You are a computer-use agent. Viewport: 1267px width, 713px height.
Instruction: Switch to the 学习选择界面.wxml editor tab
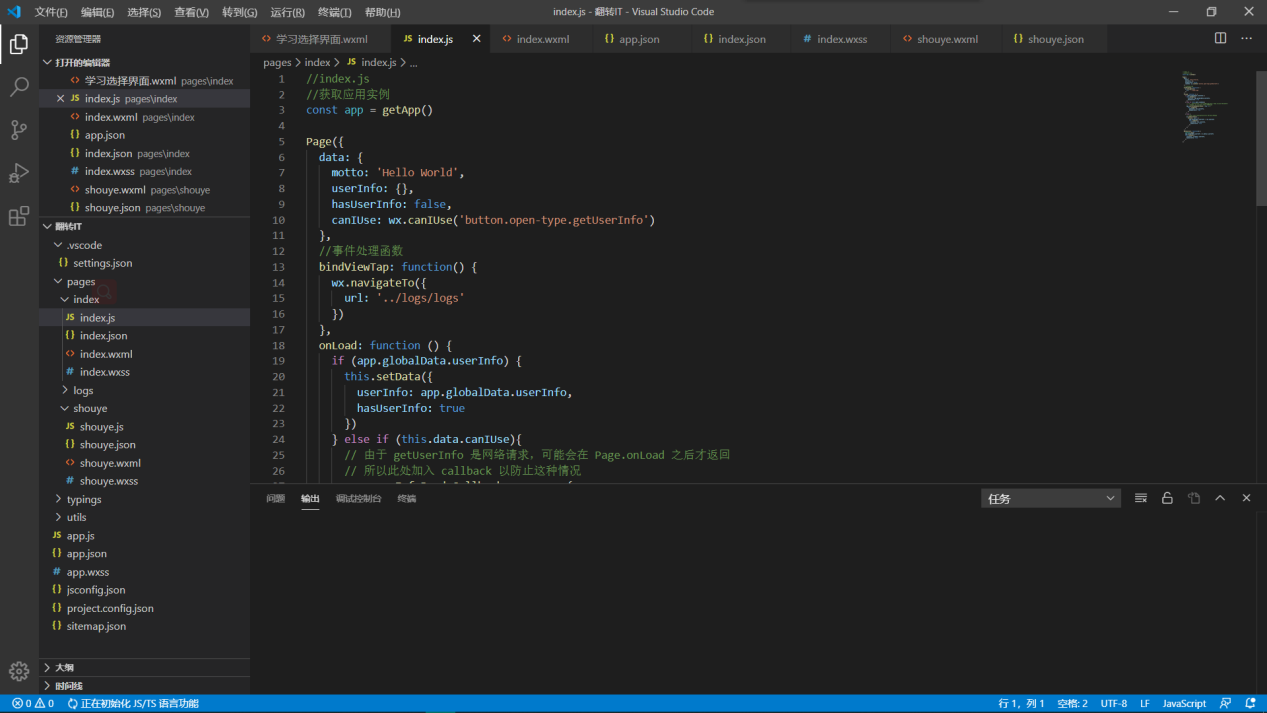coord(321,39)
